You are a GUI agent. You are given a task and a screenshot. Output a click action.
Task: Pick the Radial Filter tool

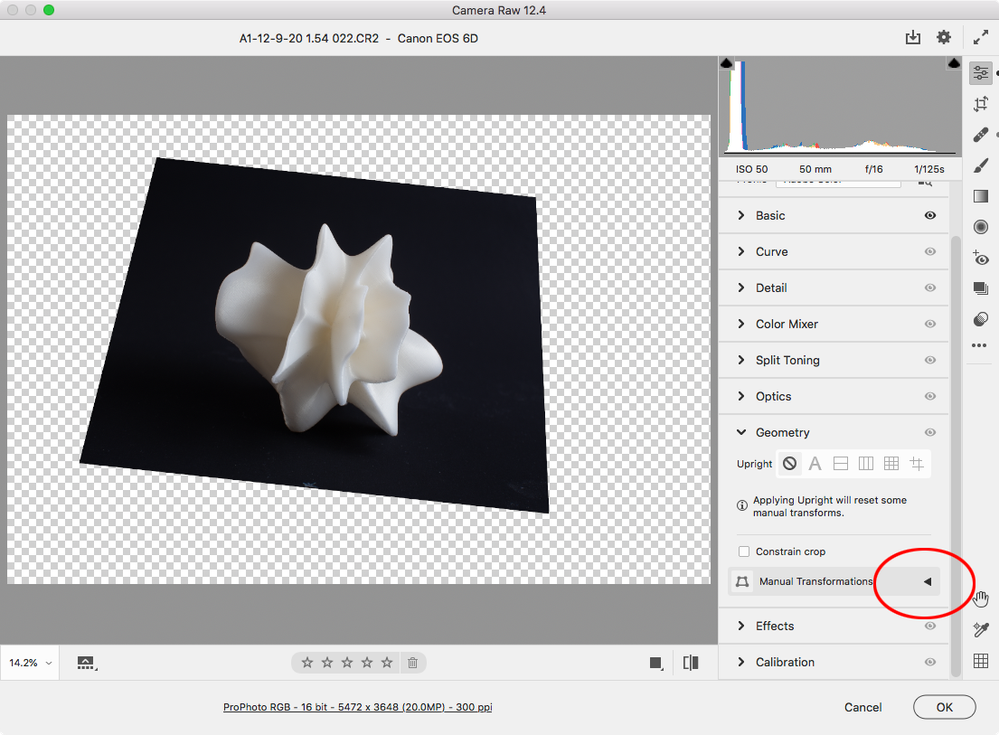(981, 227)
